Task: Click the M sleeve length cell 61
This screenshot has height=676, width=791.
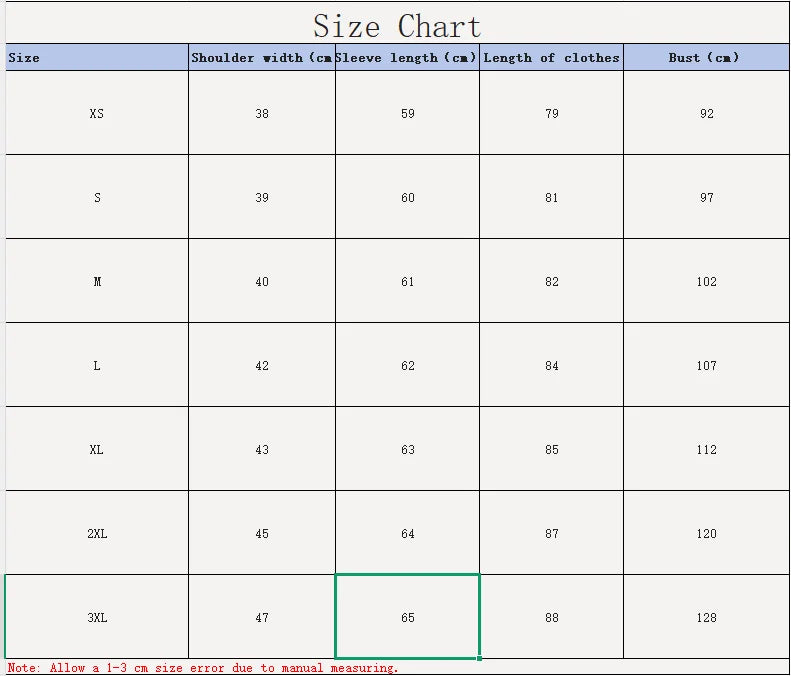Action: (x=408, y=282)
